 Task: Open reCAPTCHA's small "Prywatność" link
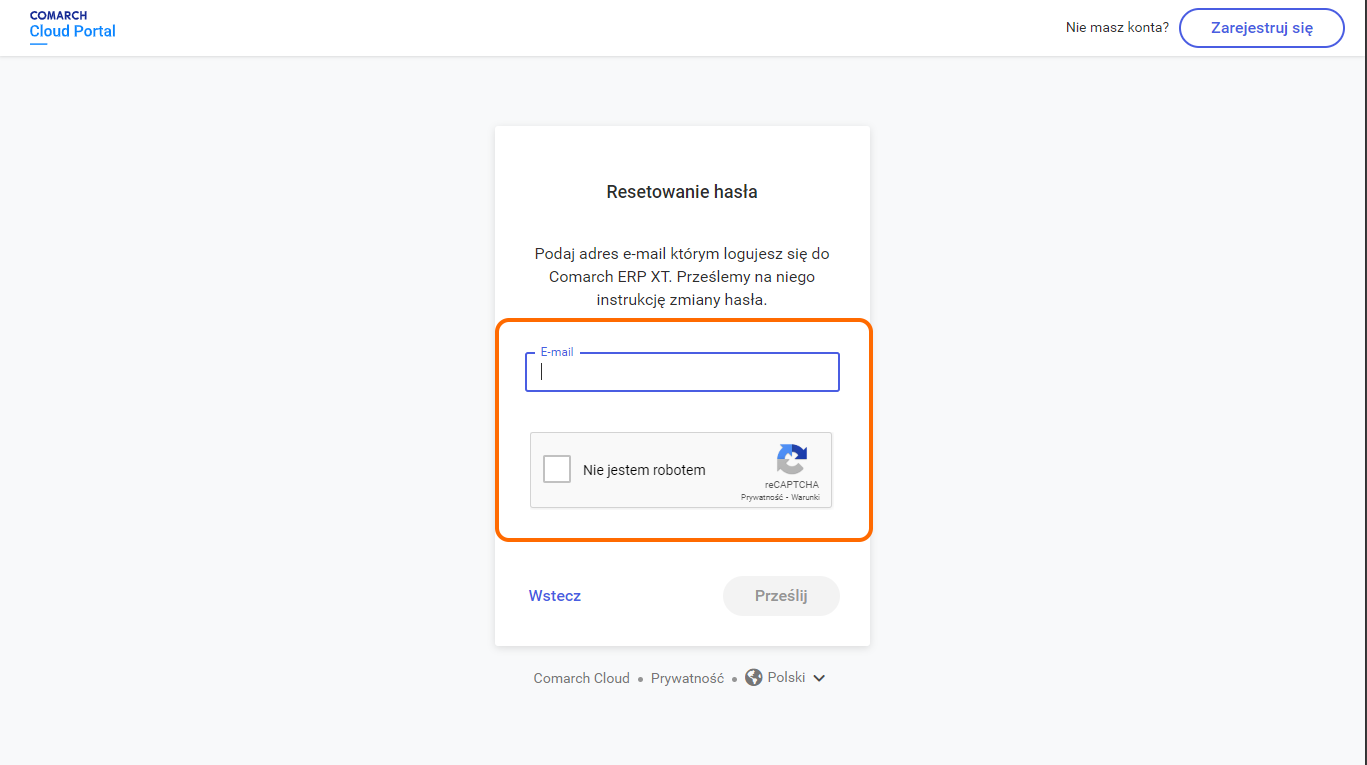762,497
